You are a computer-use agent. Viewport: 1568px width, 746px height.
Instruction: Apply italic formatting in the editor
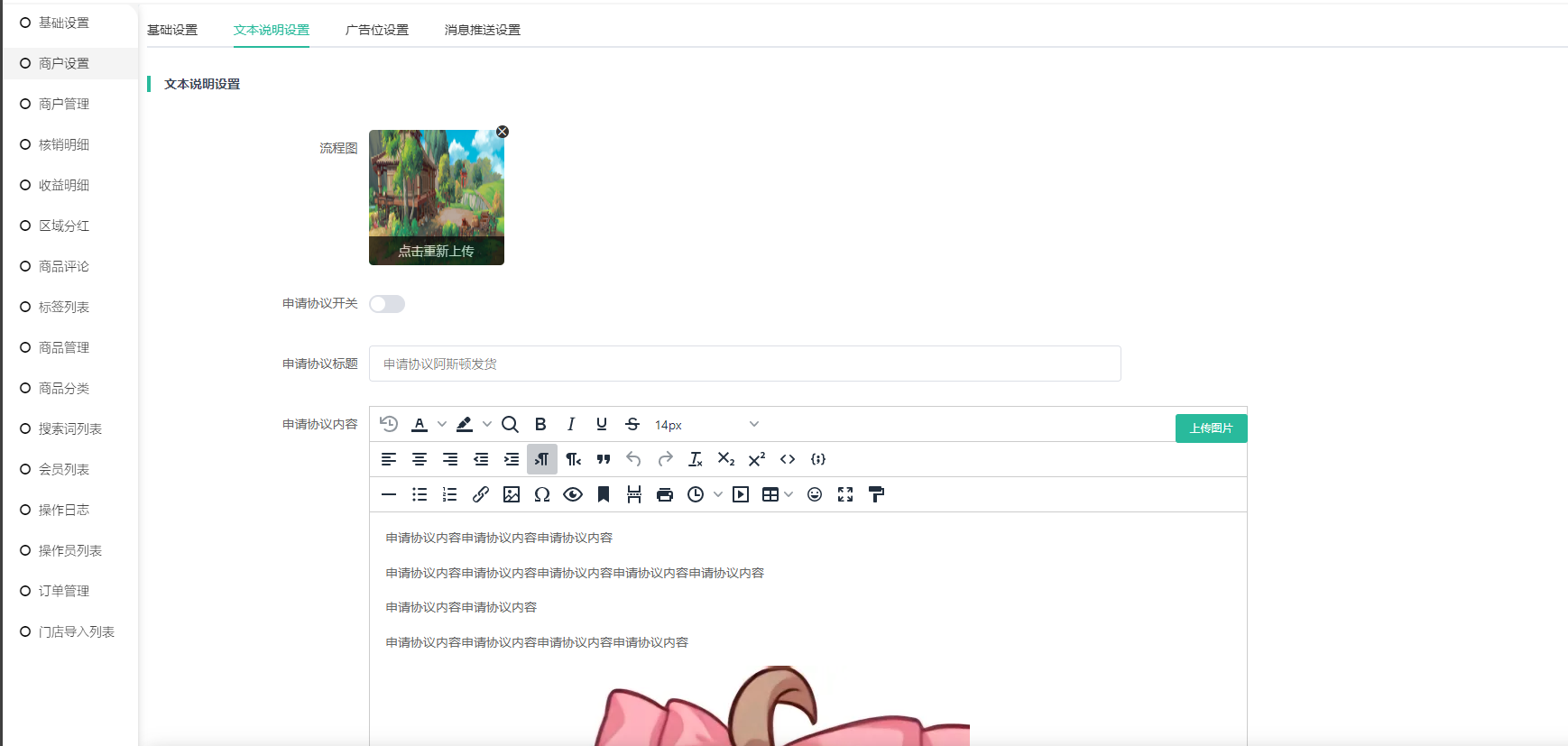571,424
